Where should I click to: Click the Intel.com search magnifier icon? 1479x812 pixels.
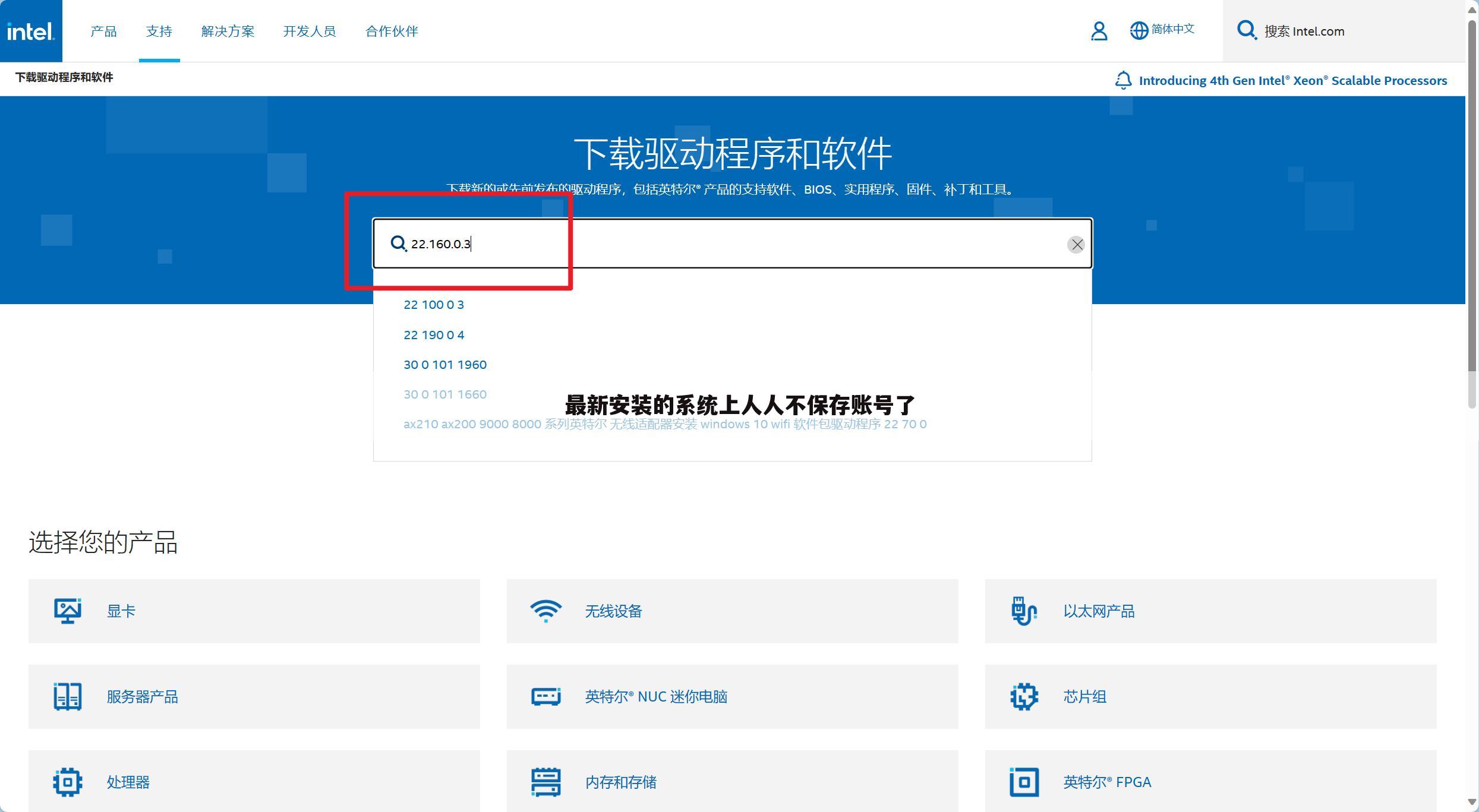tap(1247, 30)
